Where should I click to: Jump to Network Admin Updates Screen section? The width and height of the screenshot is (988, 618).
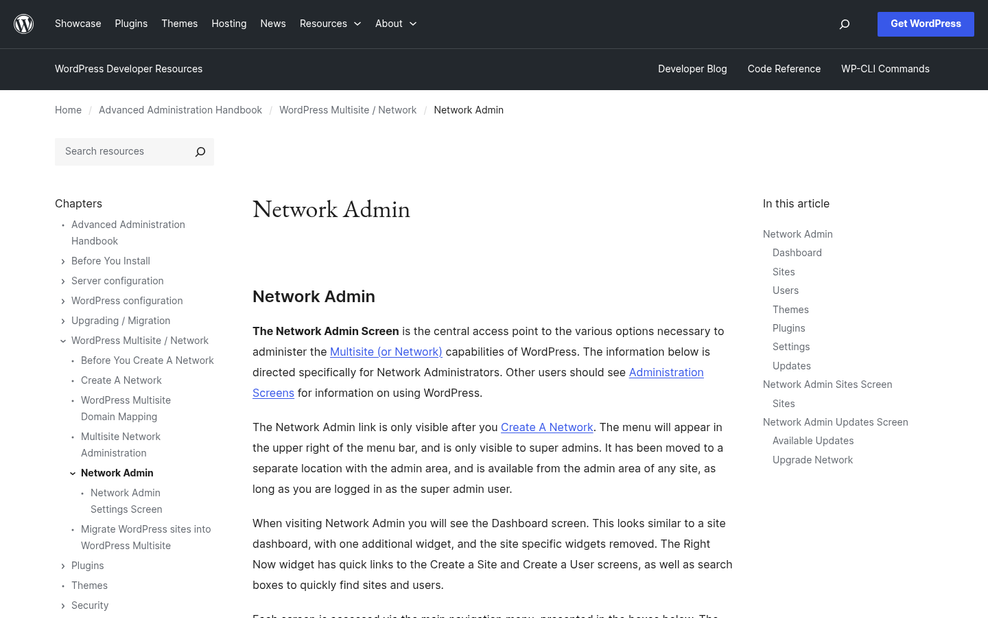tap(836, 423)
